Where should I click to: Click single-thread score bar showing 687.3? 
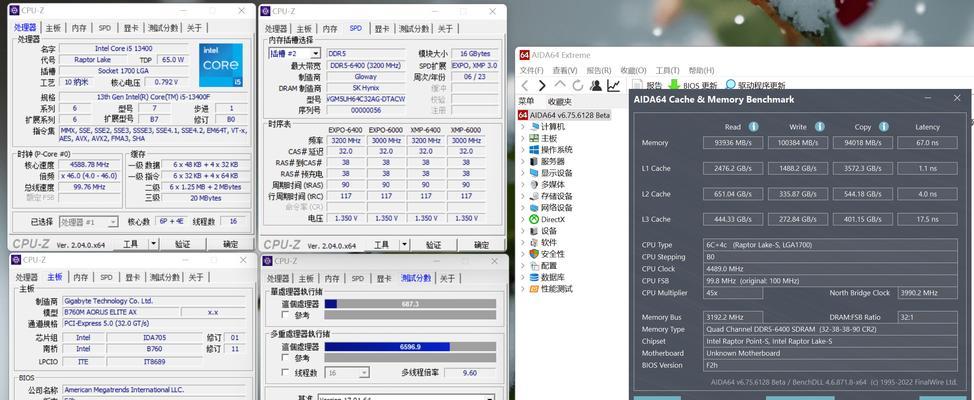point(410,304)
